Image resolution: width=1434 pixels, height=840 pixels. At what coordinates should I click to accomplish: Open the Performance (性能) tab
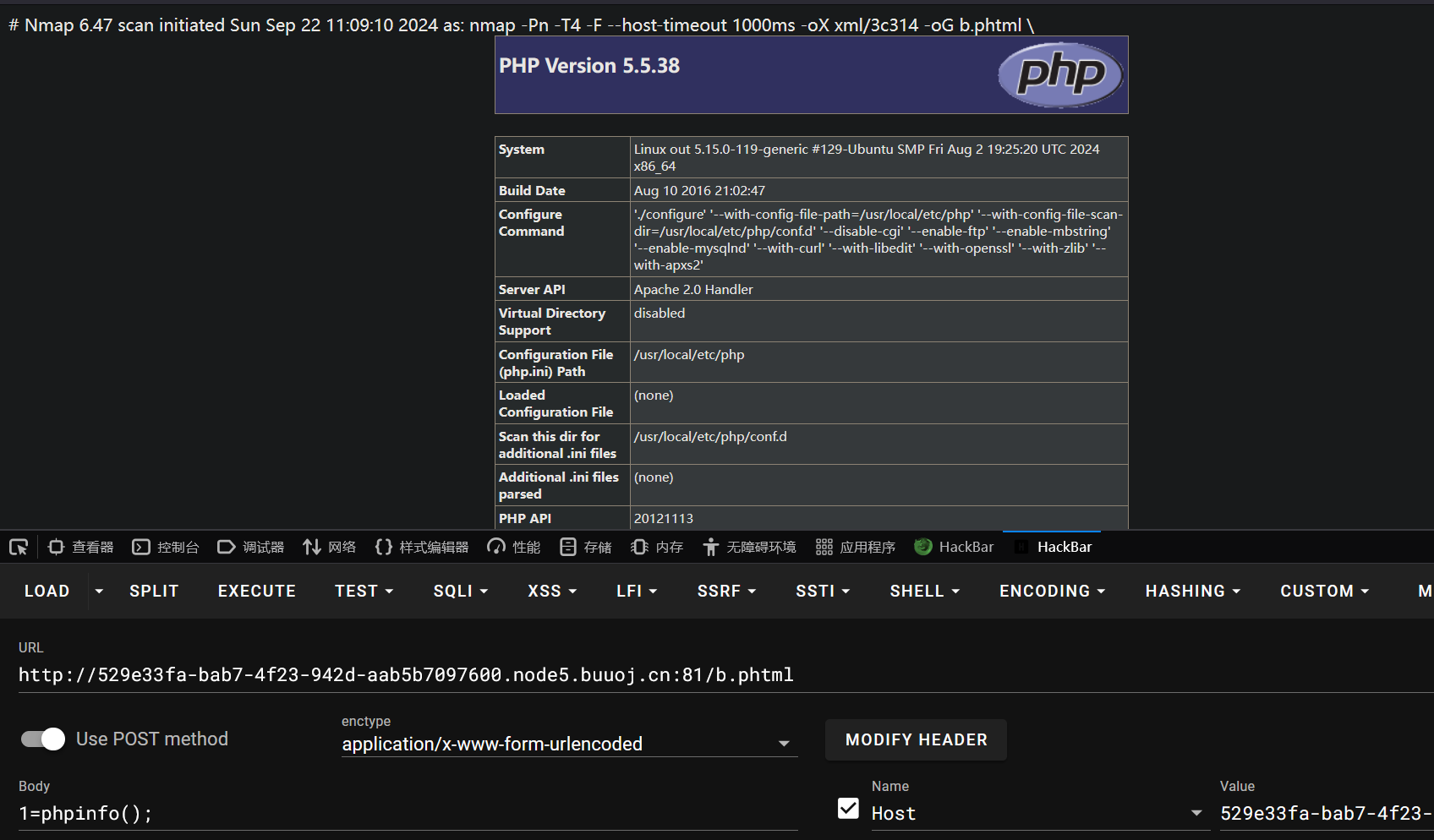coord(513,547)
